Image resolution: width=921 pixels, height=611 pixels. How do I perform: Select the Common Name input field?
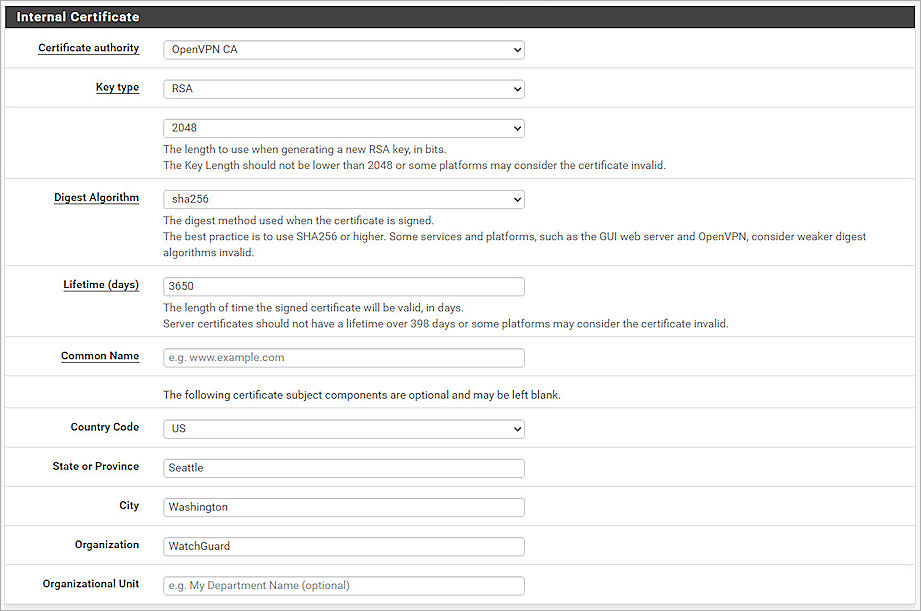[x=343, y=358]
